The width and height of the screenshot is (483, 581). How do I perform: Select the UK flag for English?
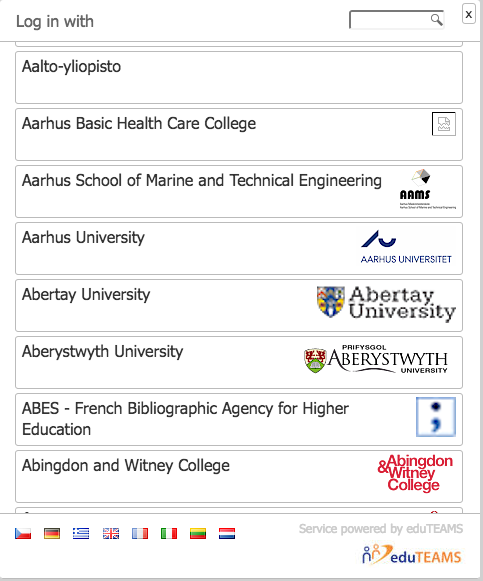[111, 534]
